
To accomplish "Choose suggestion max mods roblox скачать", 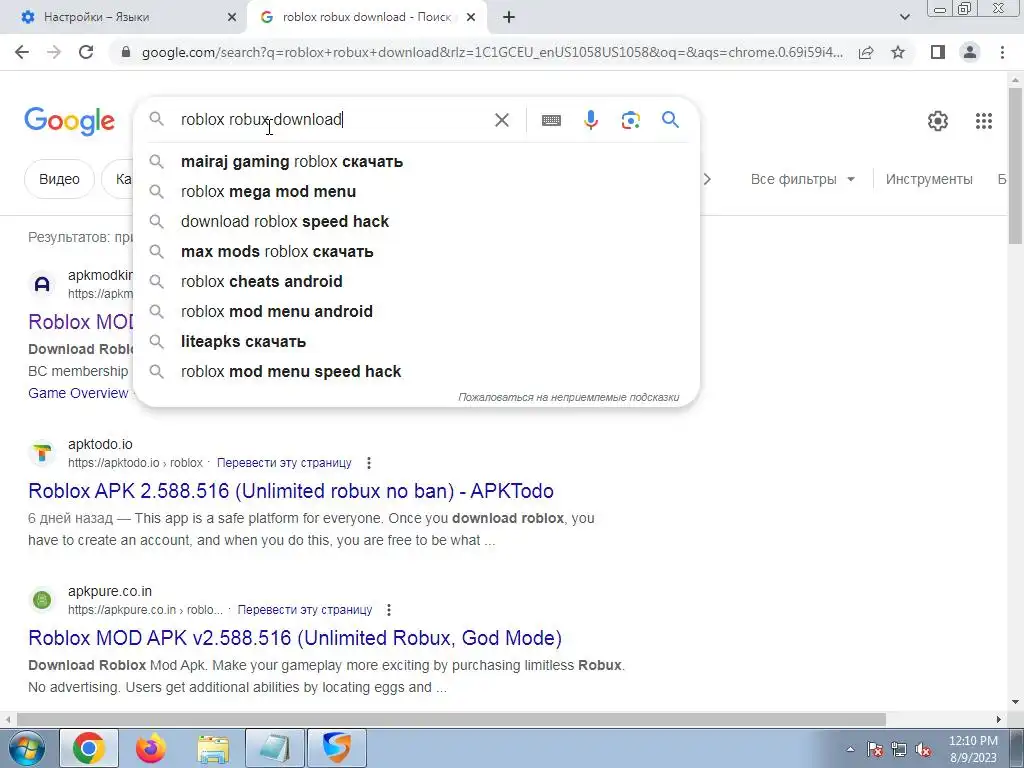I will coord(417,251).
